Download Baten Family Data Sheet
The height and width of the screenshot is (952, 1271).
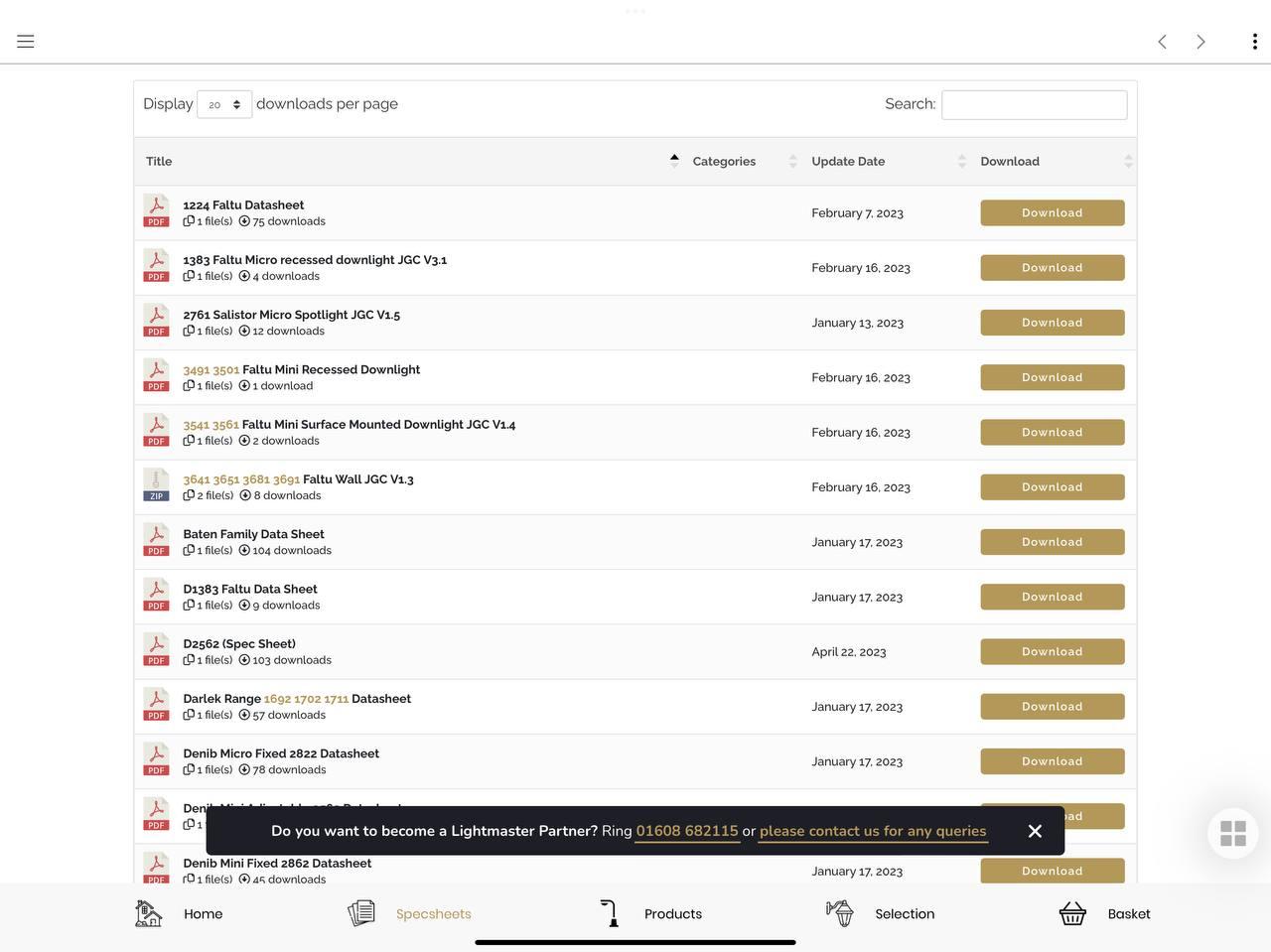(x=1053, y=542)
